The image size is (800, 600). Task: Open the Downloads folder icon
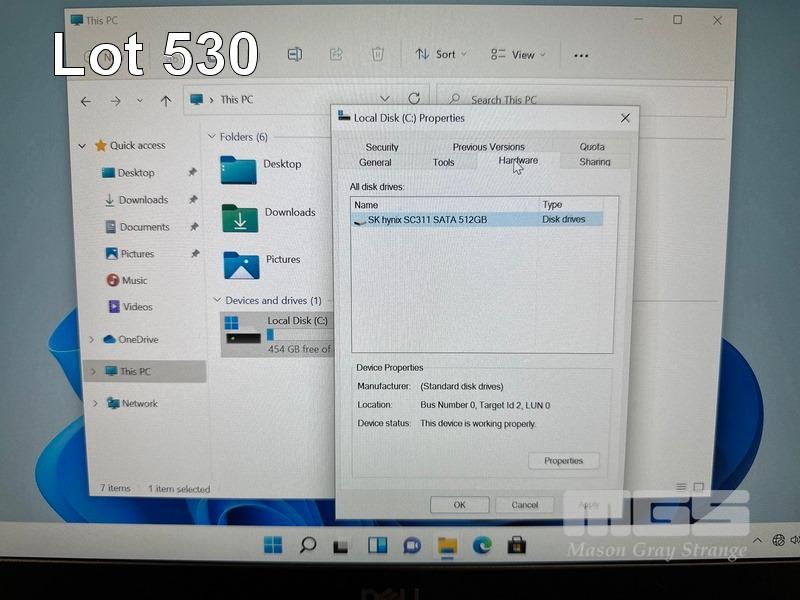tap(241, 217)
